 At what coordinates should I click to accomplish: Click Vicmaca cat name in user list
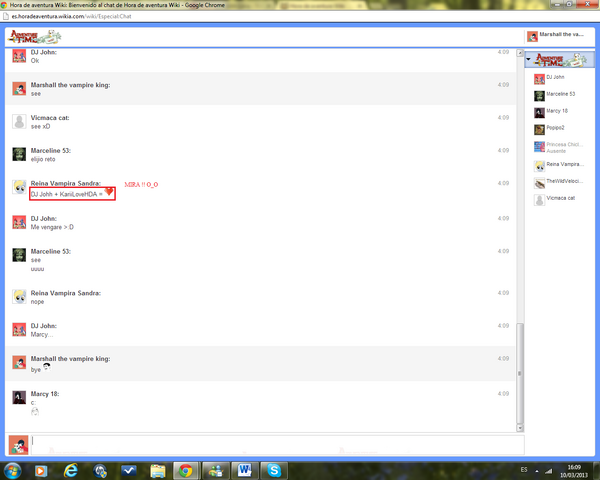(x=561, y=198)
